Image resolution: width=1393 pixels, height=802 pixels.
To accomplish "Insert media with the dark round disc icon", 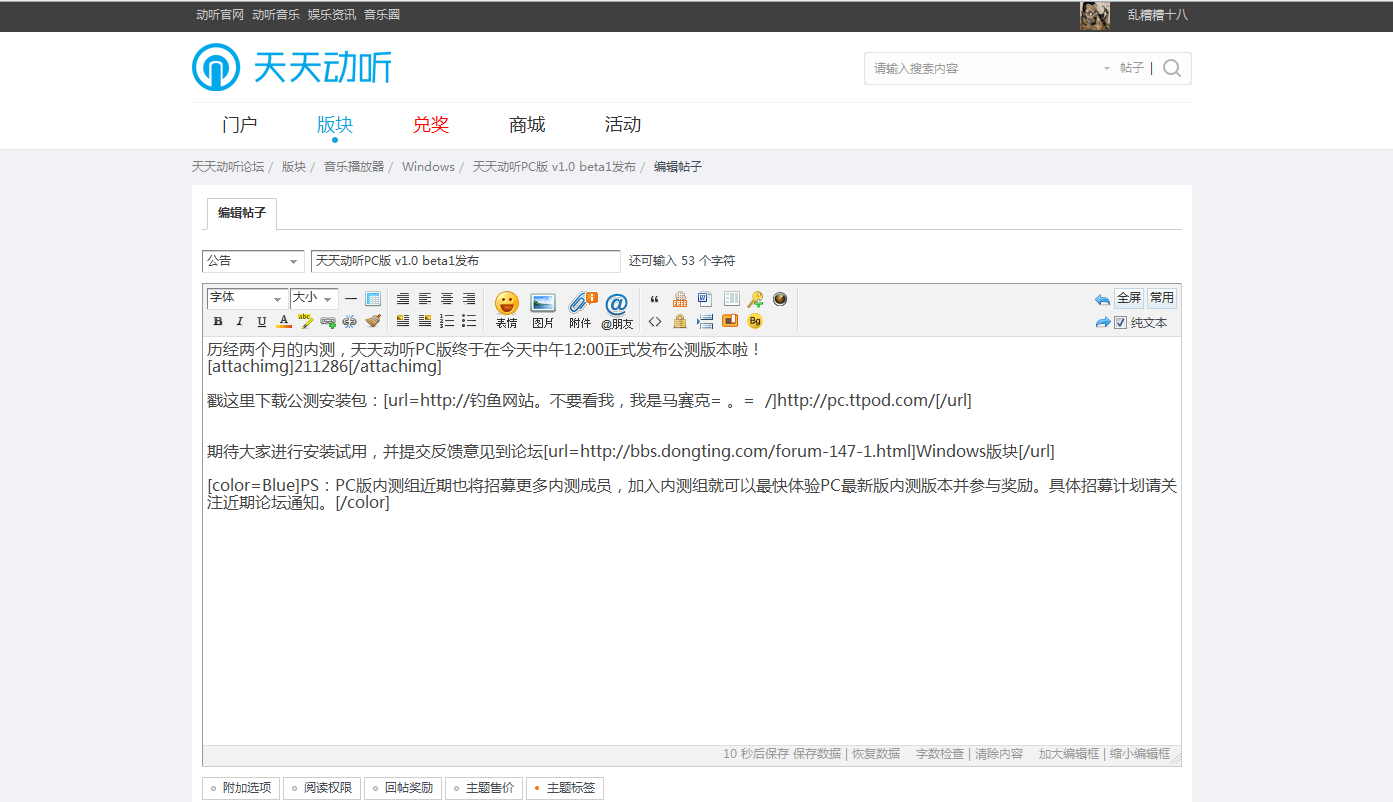I will pos(780,299).
